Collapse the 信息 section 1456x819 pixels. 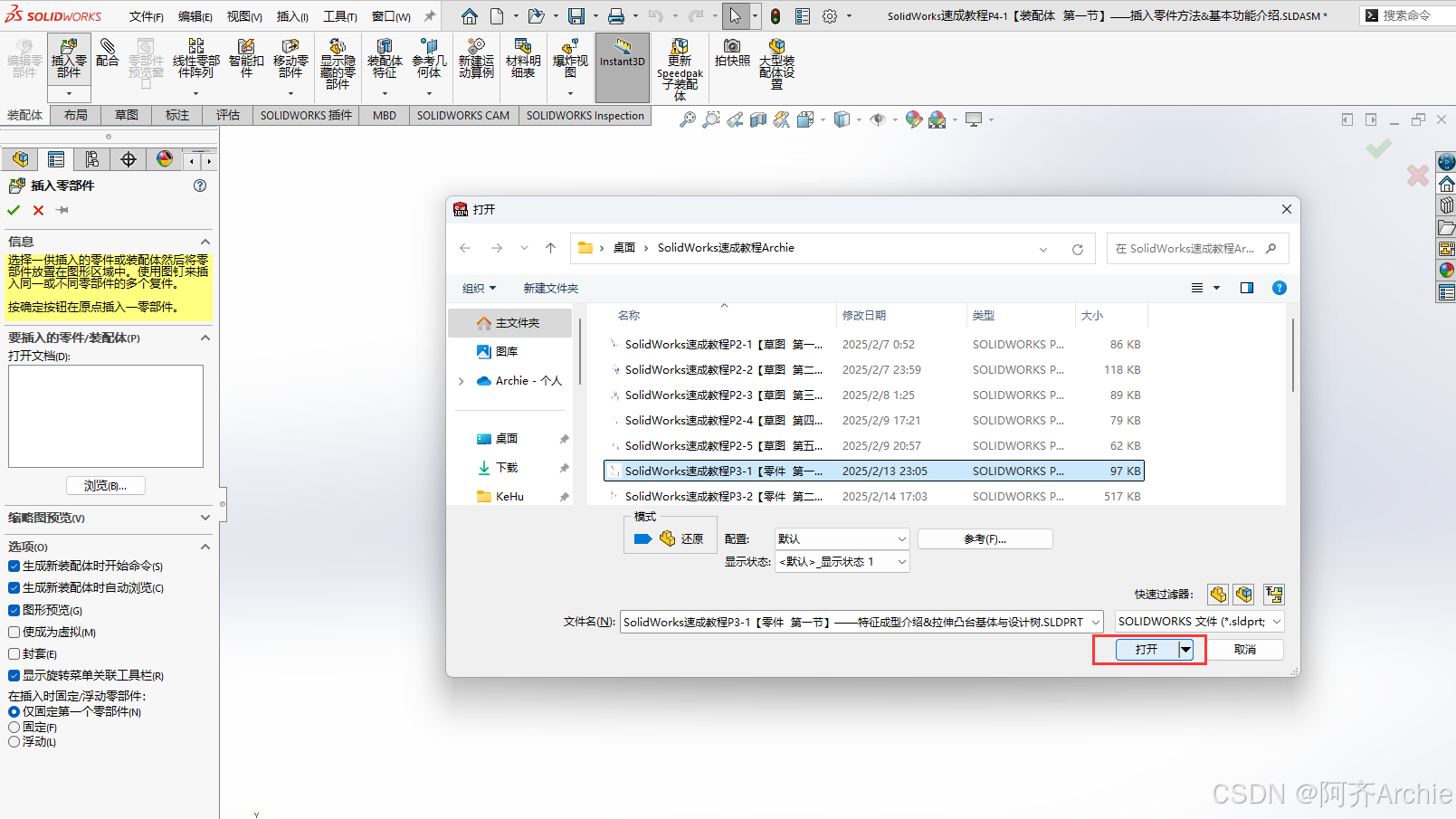(205, 242)
